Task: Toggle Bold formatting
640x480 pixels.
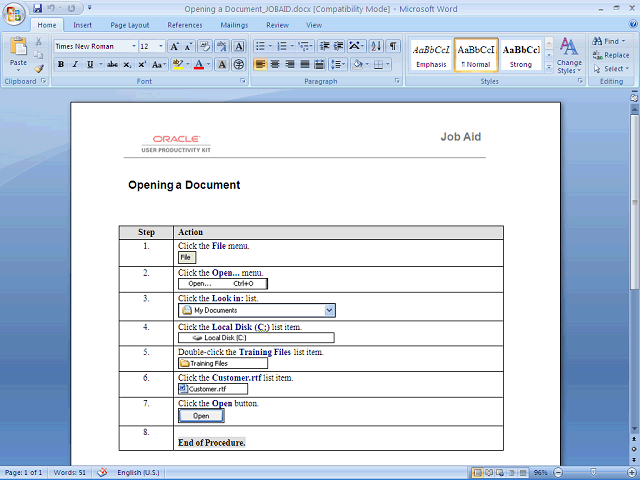Action: tap(61, 64)
